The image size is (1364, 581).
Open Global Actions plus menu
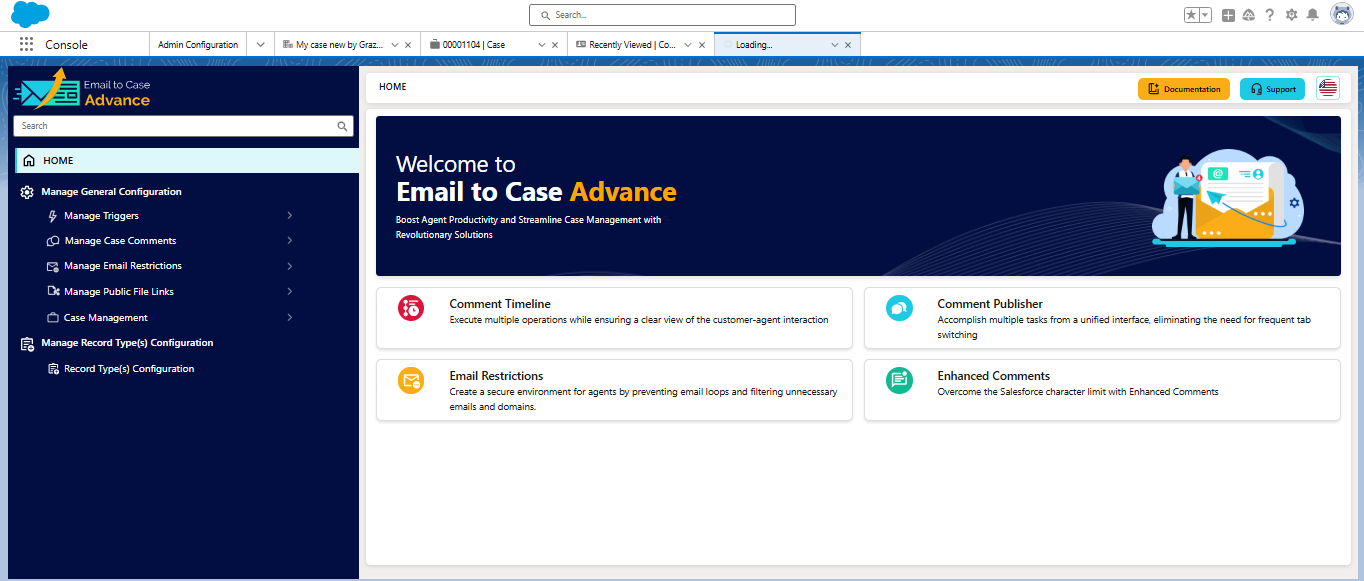pyautogui.click(x=1229, y=15)
